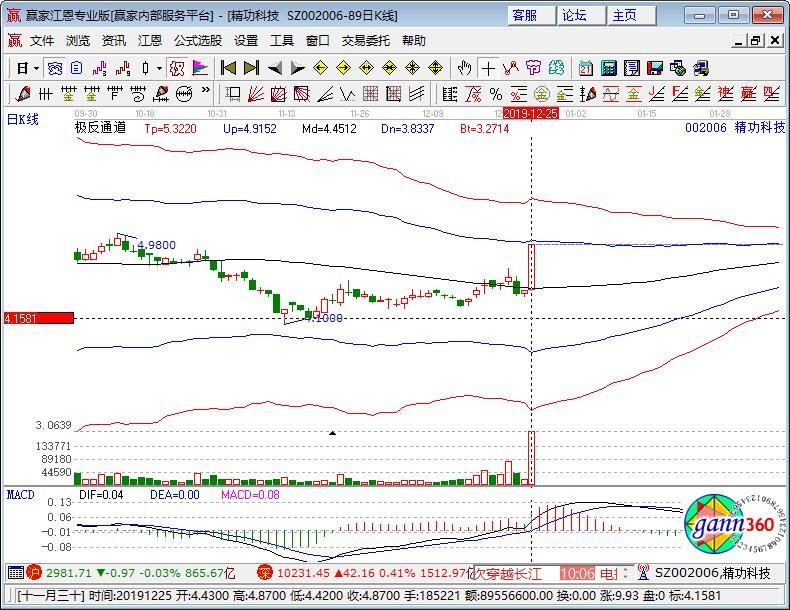Click the 极反通道 indicator name

click(101, 127)
